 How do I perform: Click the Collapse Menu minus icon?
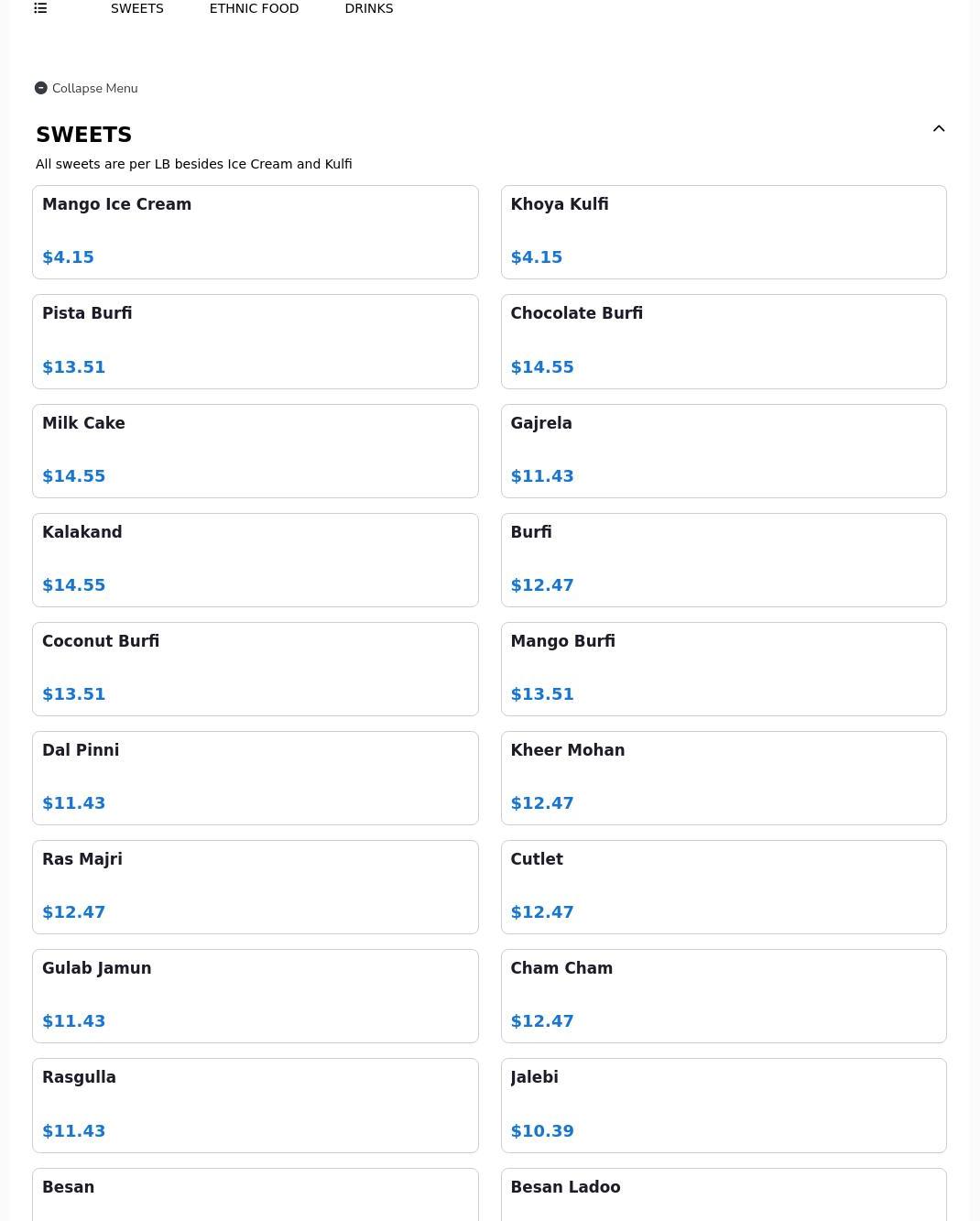coord(41,88)
